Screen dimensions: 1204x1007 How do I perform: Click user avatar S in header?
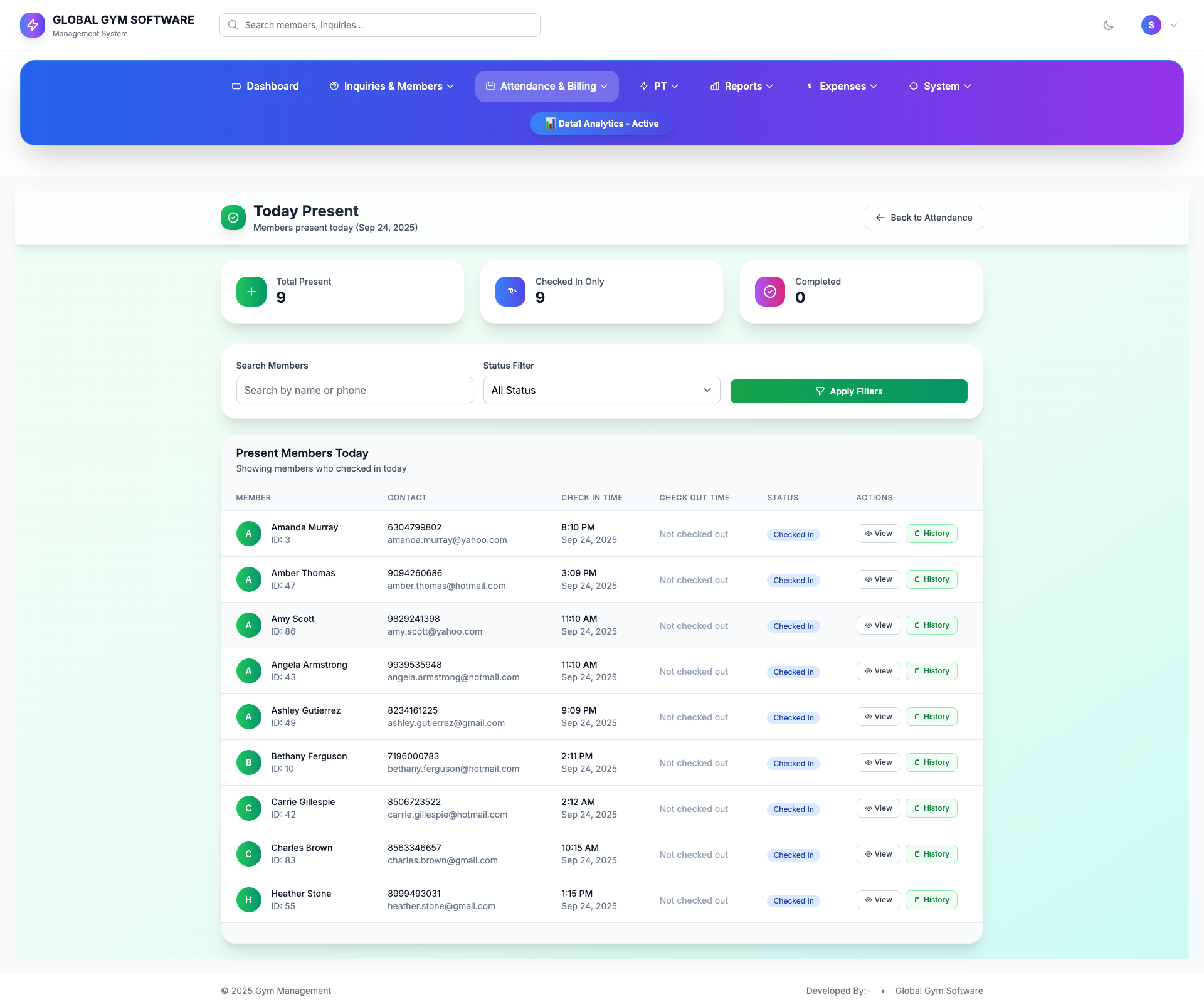tap(1151, 25)
